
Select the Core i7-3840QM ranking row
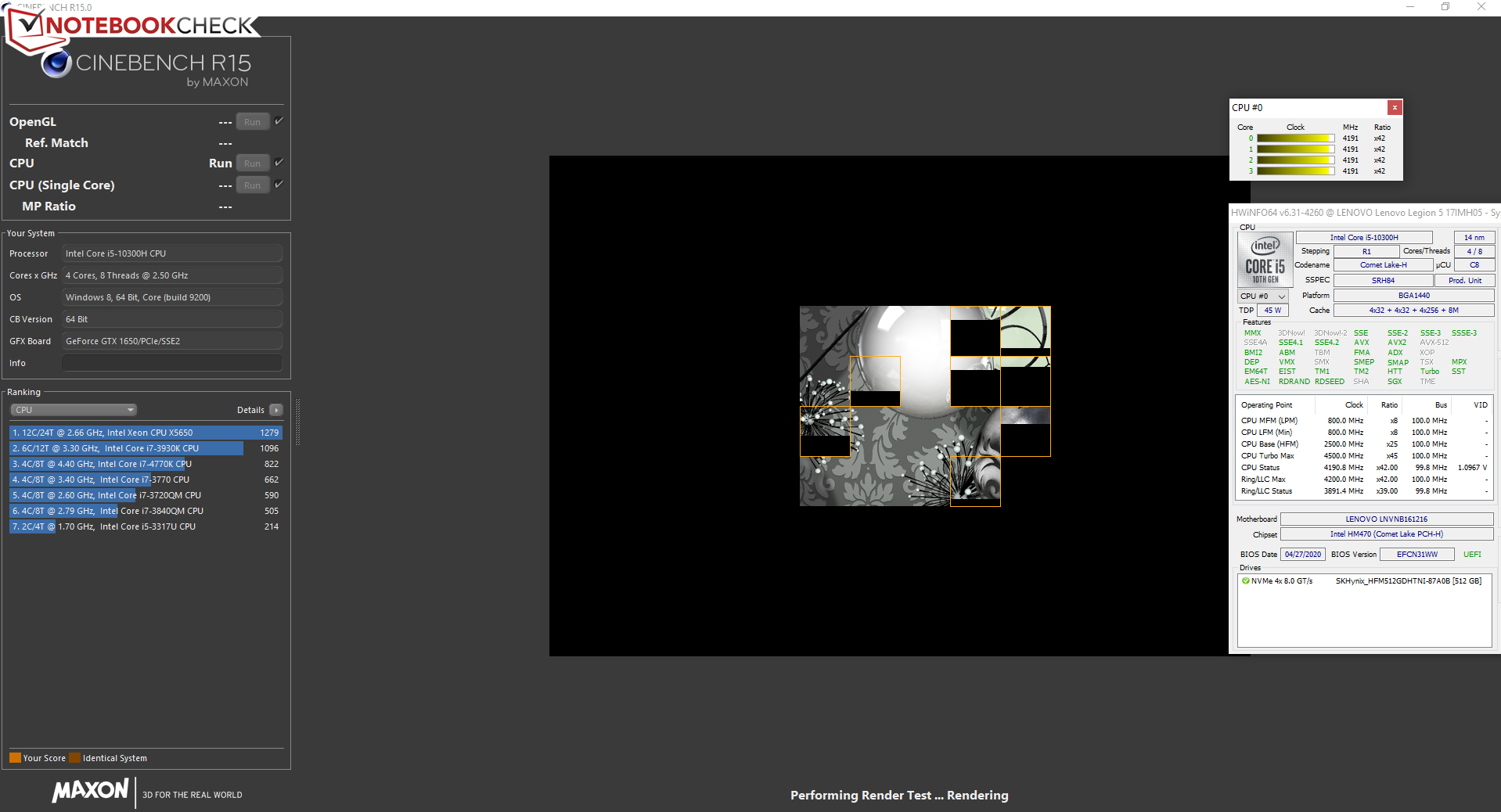pos(146,511)
